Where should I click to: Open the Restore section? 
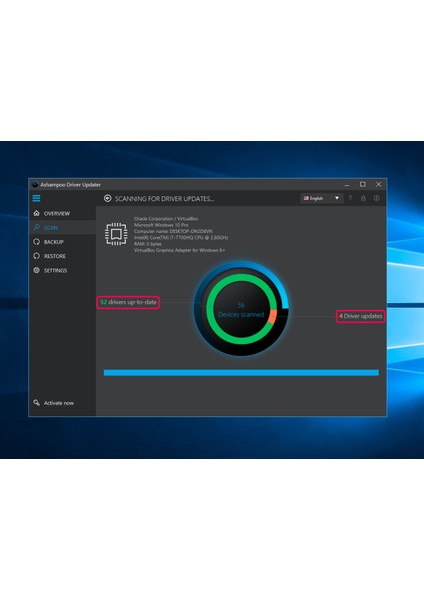62,256
